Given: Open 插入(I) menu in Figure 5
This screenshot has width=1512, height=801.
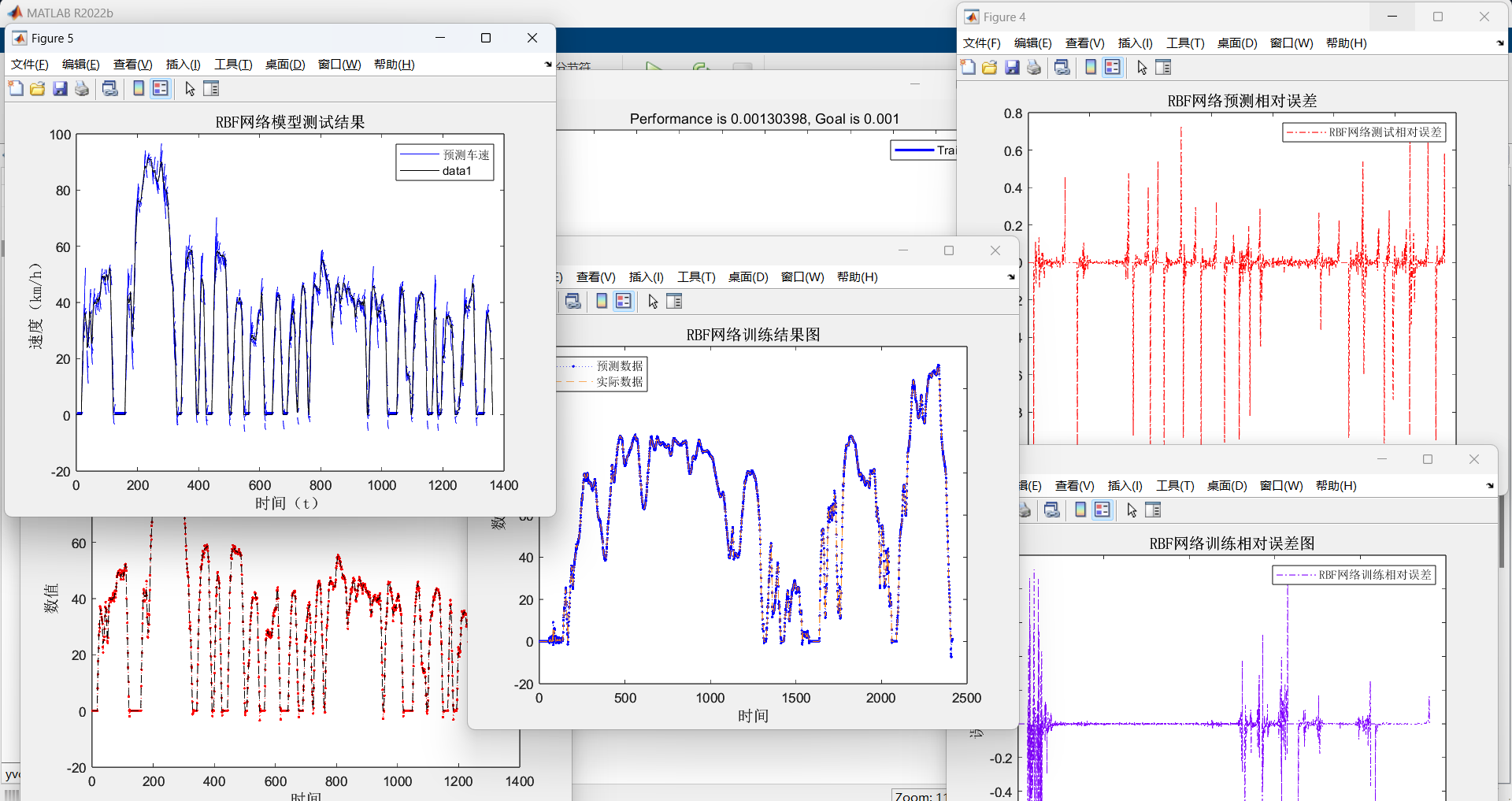Looking at the screenshot, I should click(183, 65).
